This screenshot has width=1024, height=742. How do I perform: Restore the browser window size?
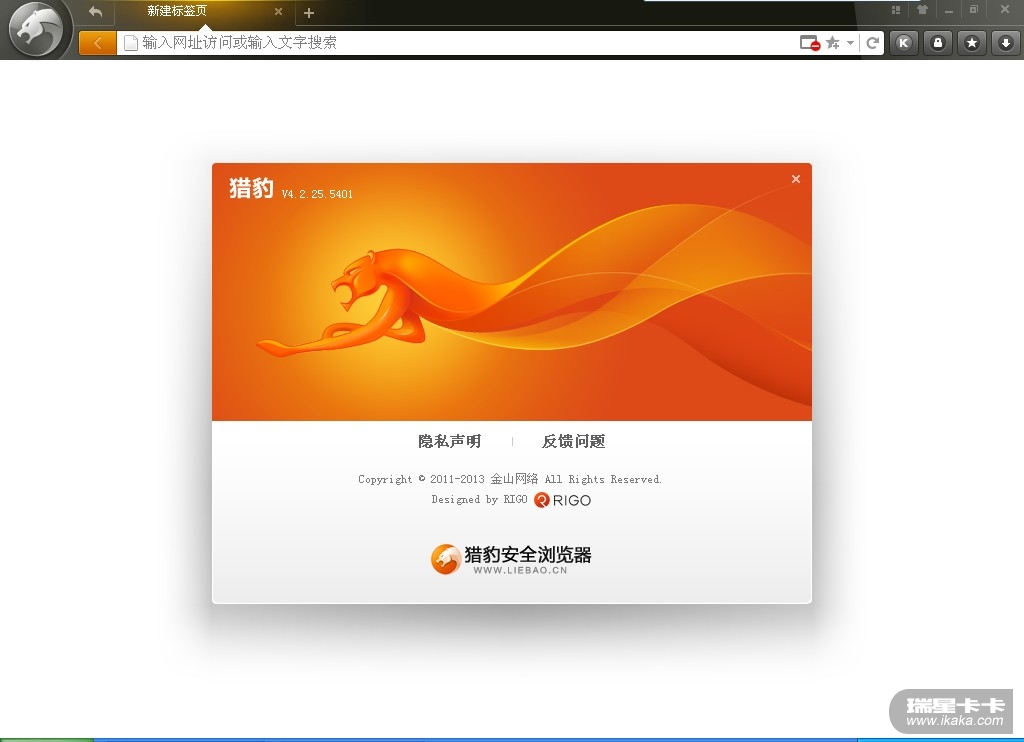point(974,9)
